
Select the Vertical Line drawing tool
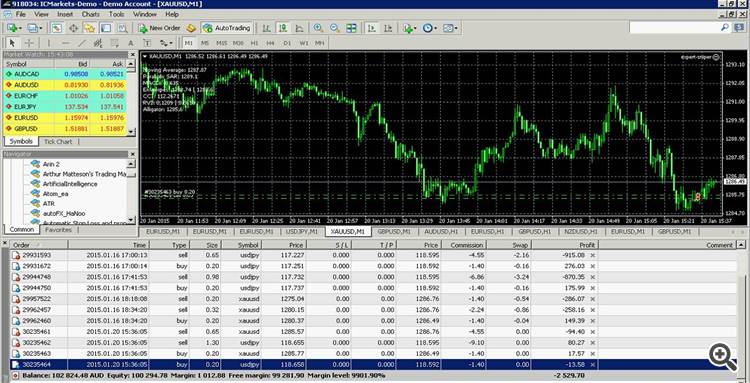(48, 43)
